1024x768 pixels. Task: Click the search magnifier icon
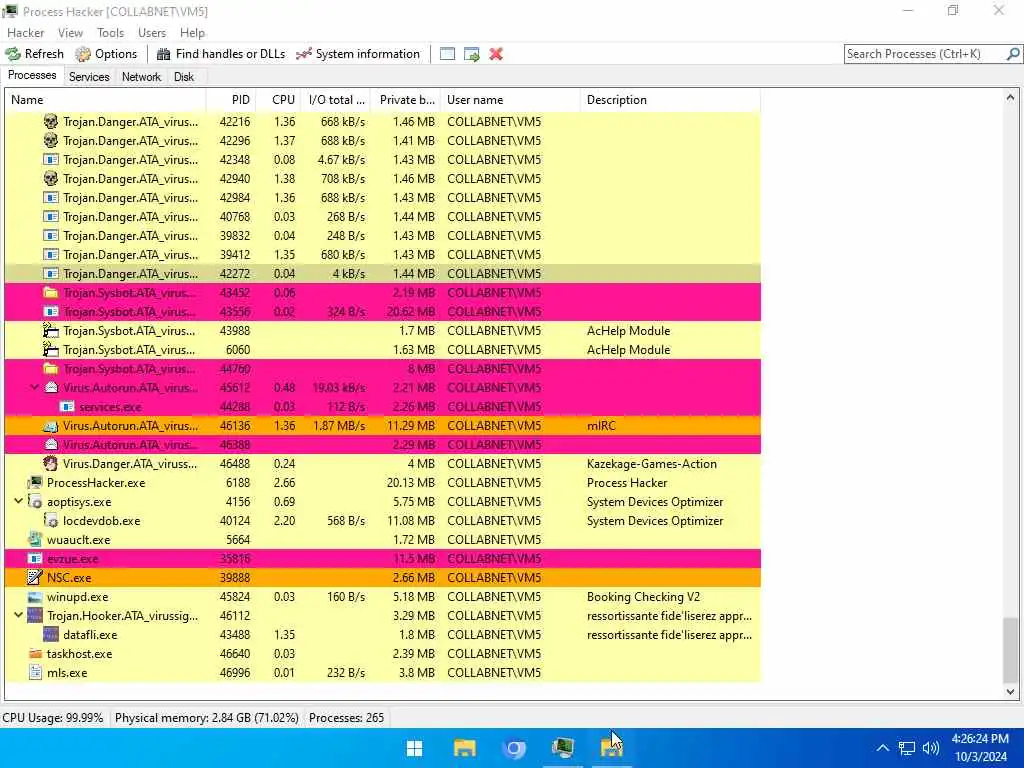point(1013,54)
